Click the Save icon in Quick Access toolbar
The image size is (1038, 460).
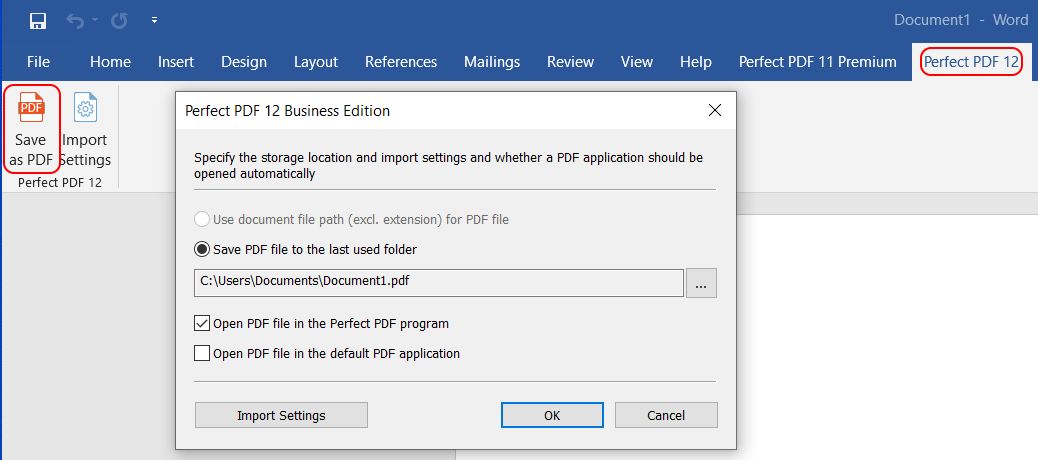[38, 21]
